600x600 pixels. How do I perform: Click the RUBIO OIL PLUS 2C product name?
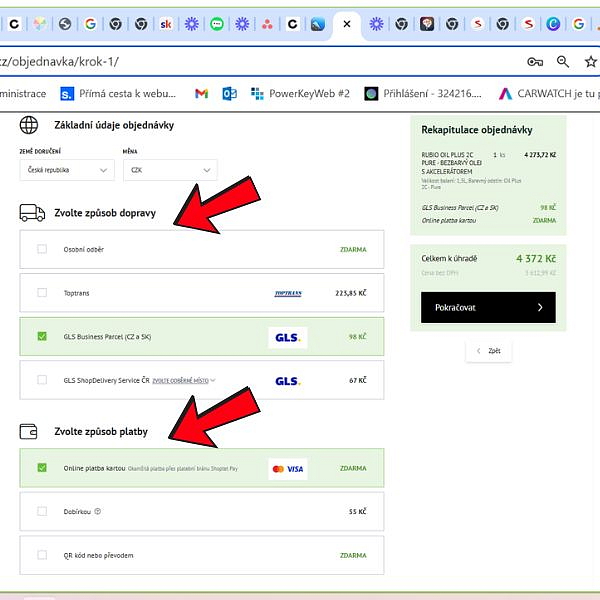(x=452, y=163)
